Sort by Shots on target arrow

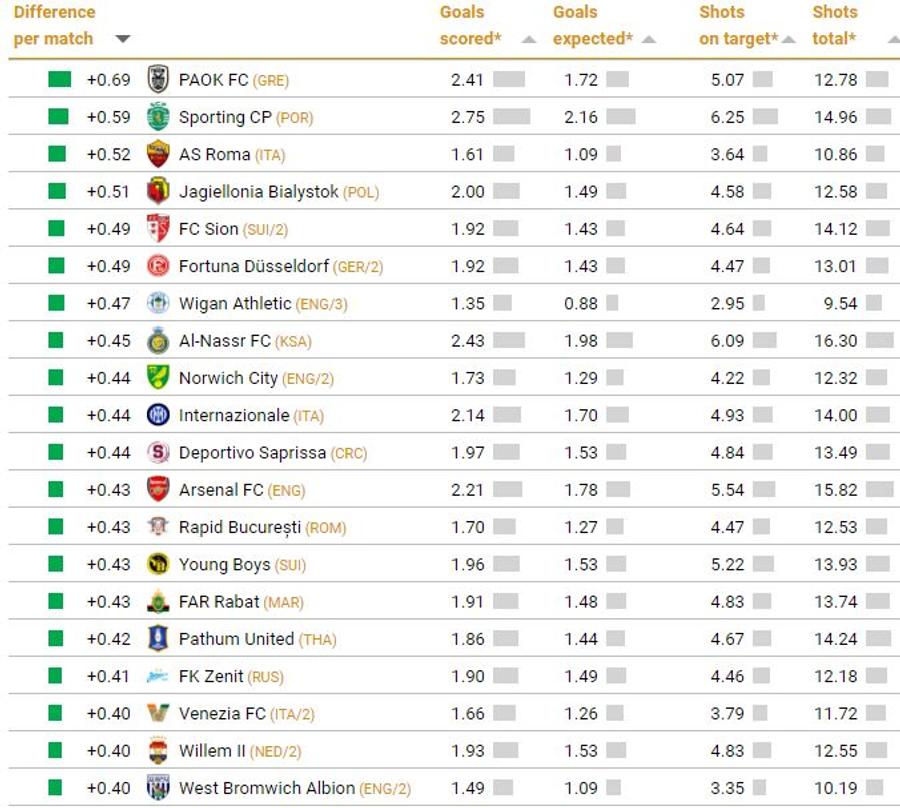pyautogui.click(x=789, y=40)
